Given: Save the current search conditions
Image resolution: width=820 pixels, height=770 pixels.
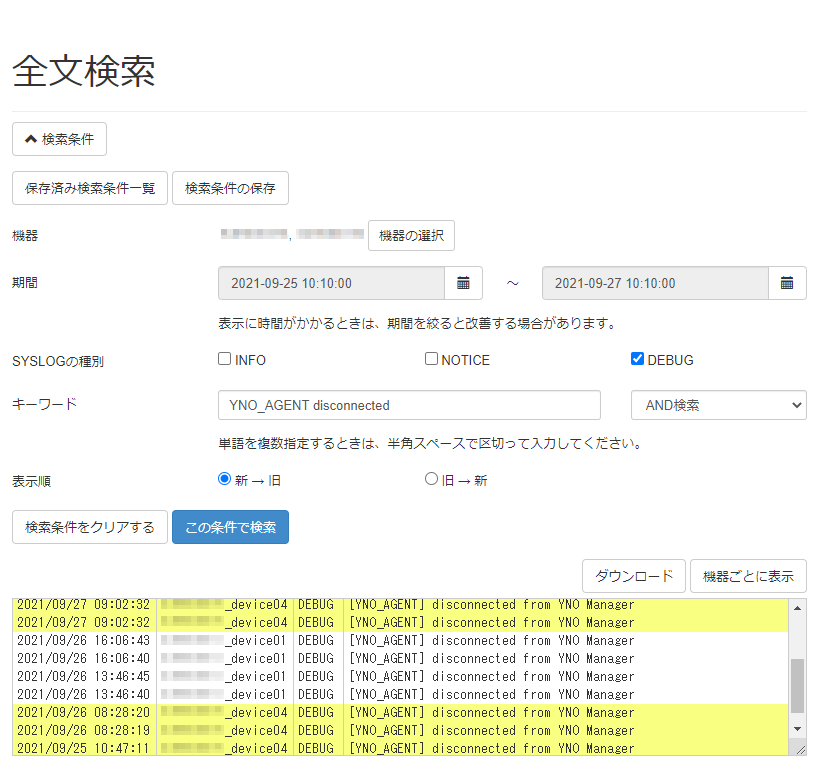Looking at the screenshot, I should point(230,188).
